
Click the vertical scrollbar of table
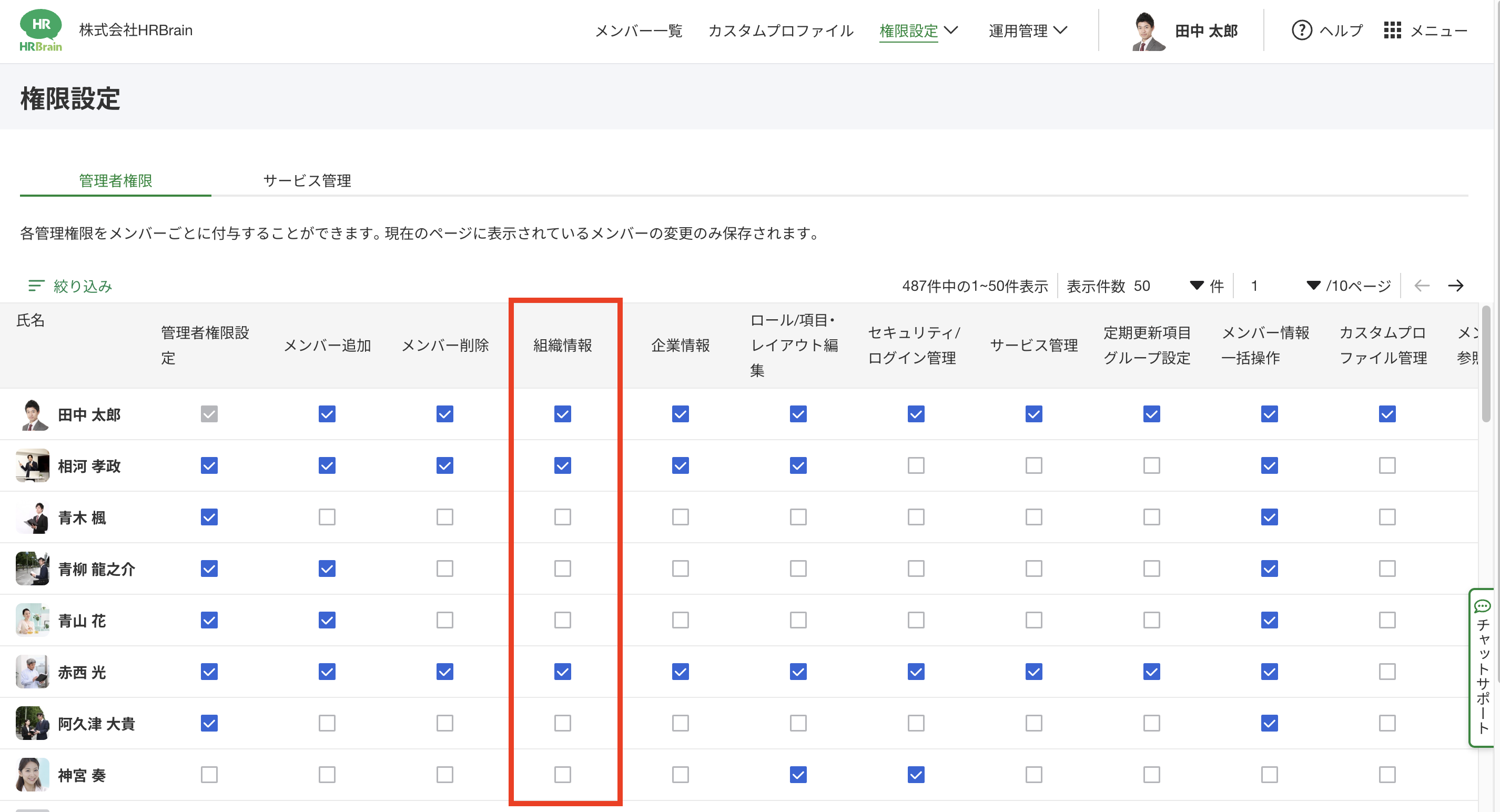click(1485, 364)
